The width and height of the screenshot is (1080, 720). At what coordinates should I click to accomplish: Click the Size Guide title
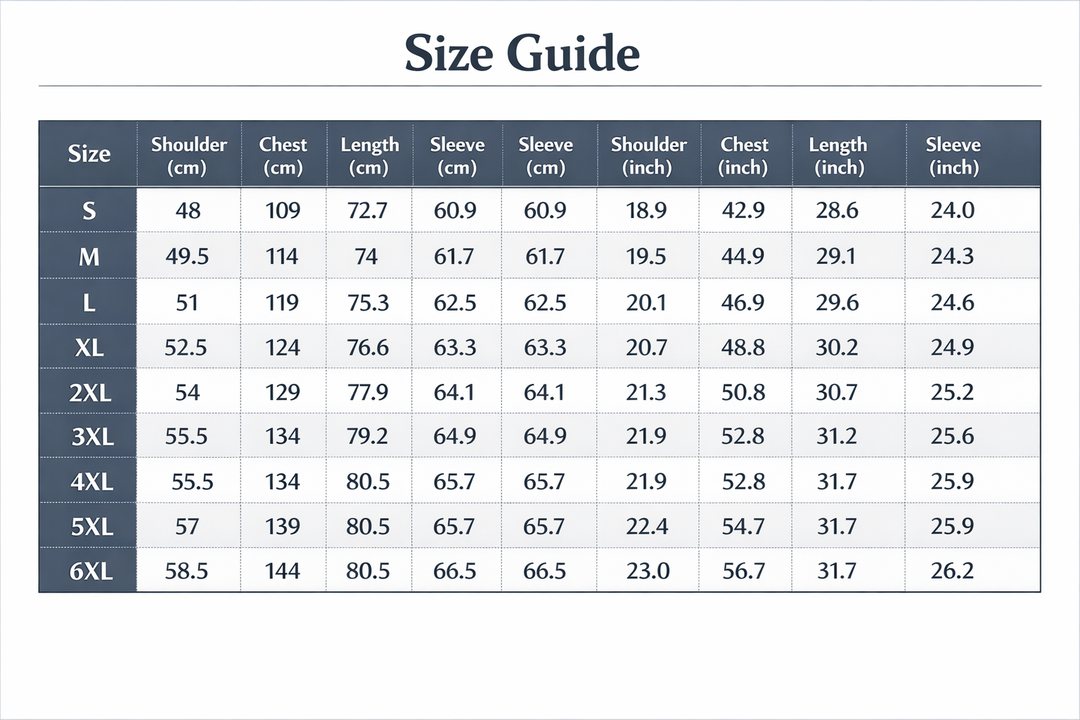(521, 53)
